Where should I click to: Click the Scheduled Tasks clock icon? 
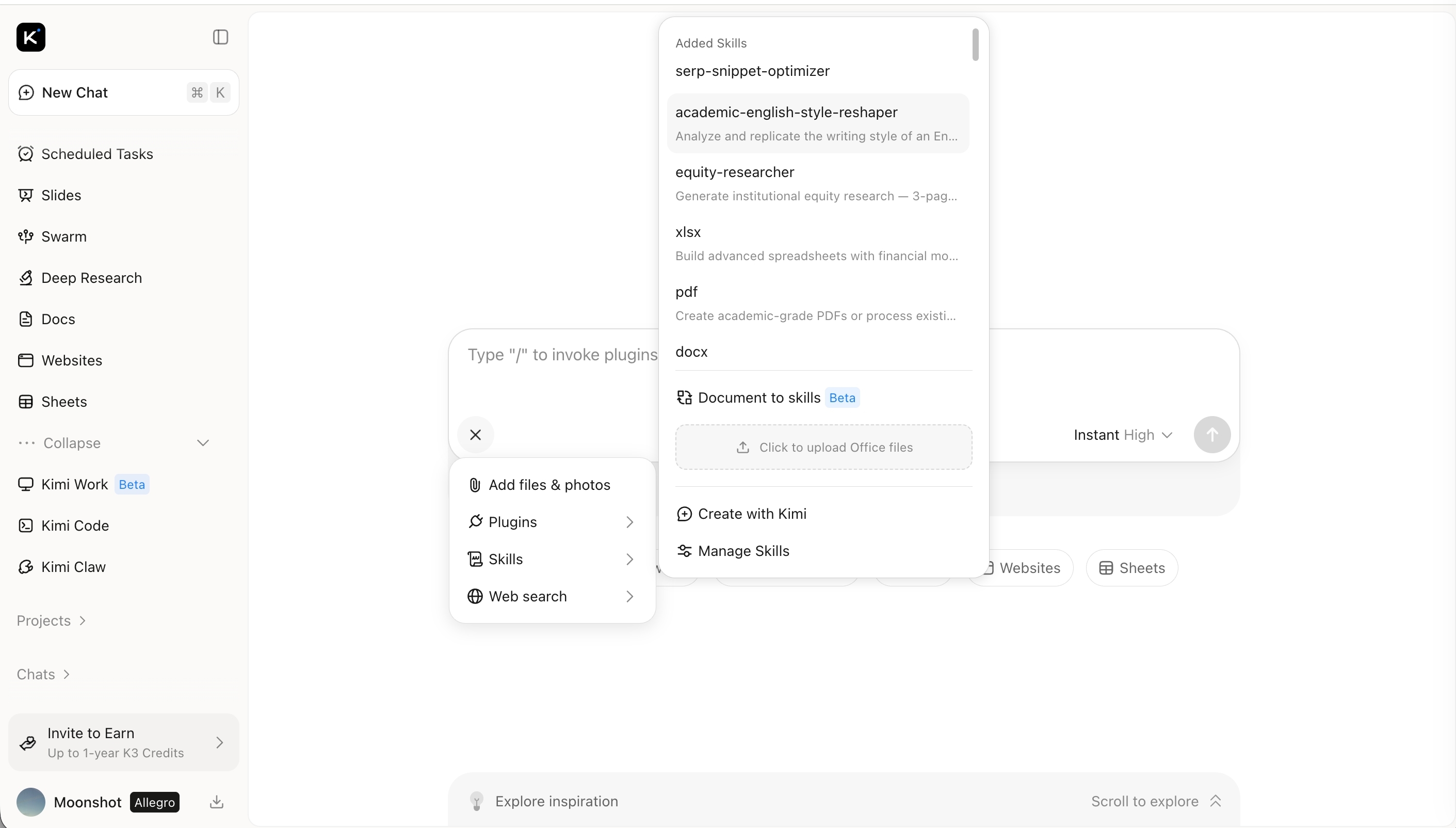[26, 153]
